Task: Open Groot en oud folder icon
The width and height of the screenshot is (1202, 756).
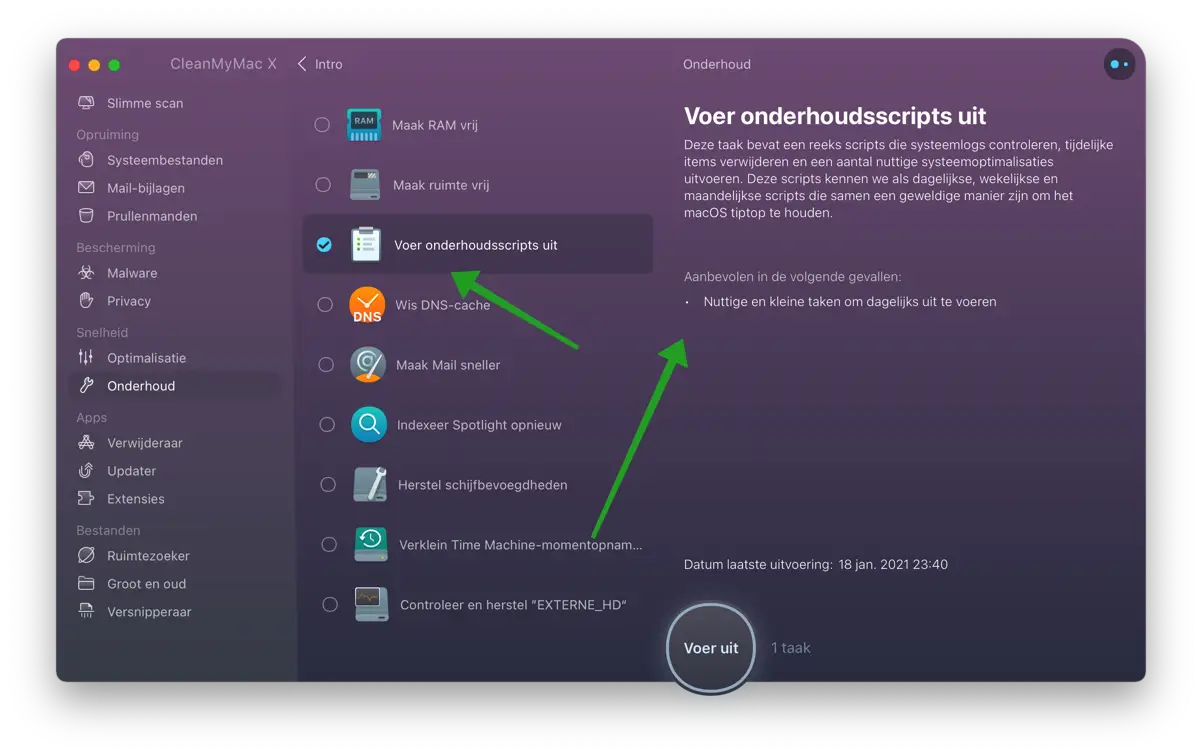Action: [x=87, y=584]
